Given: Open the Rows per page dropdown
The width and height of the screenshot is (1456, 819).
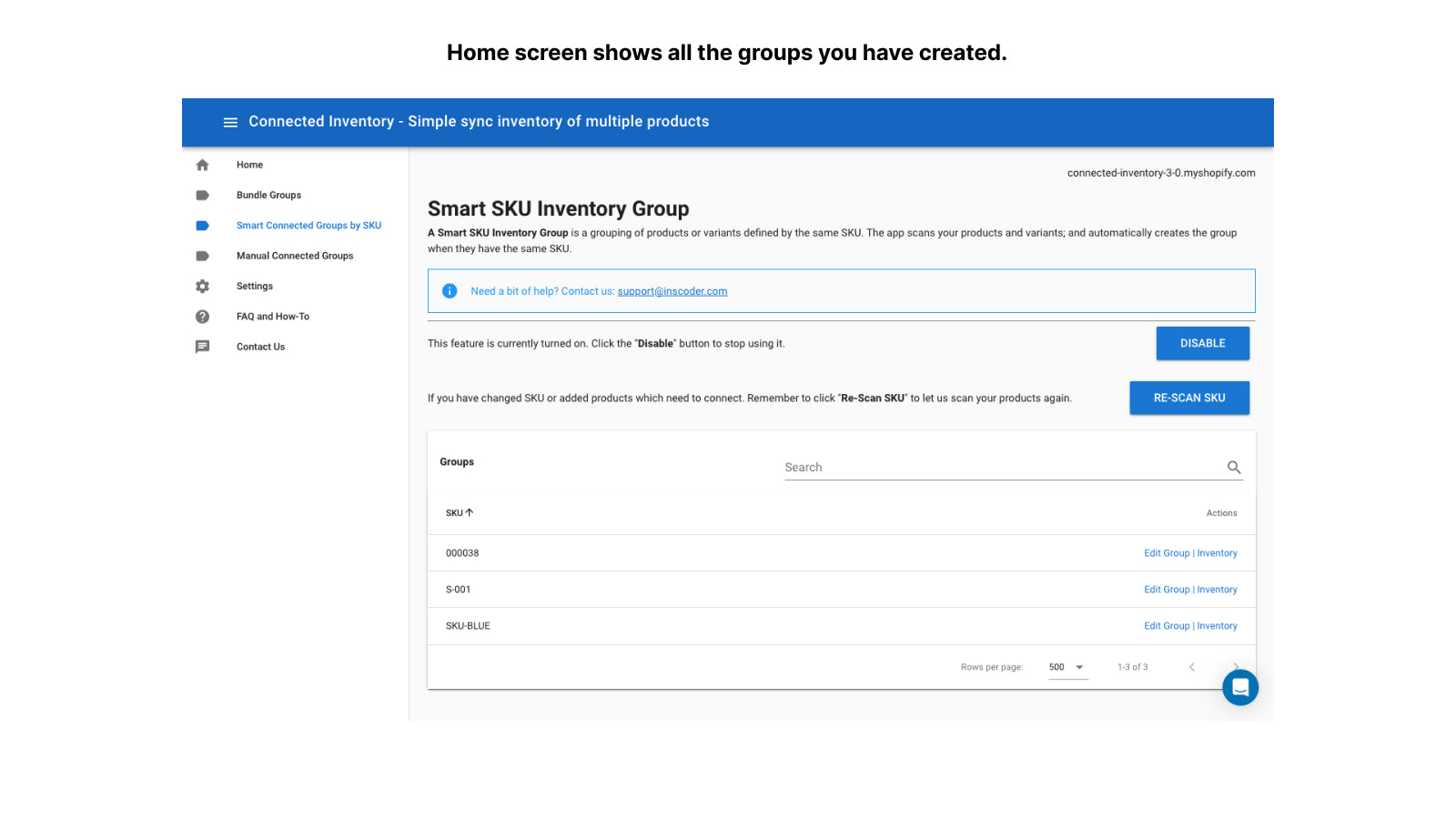Looking at the screenshot, I should point(1067,666).
